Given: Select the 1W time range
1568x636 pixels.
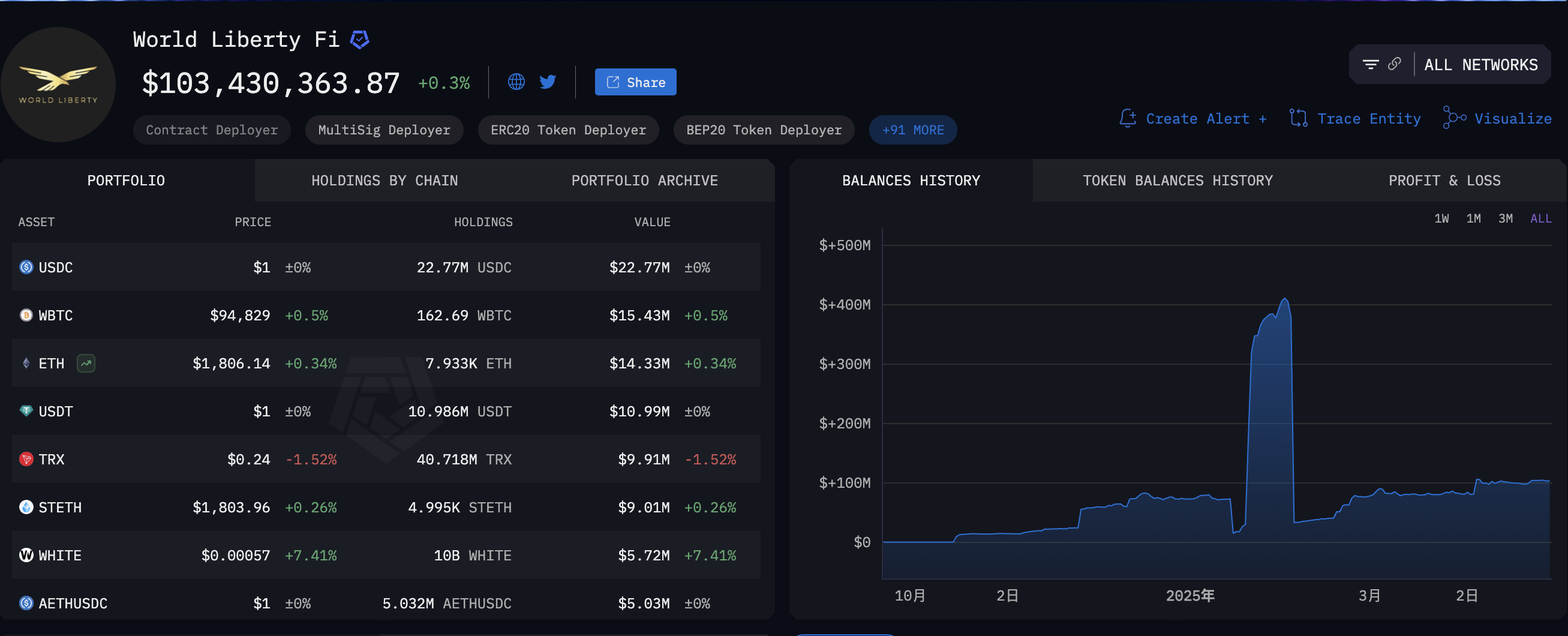Looking at the screenshot, I should (x=1441, y=218).
